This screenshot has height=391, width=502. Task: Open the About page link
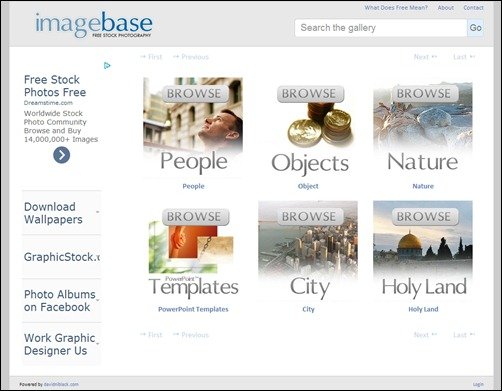click(x=446, y=8)
